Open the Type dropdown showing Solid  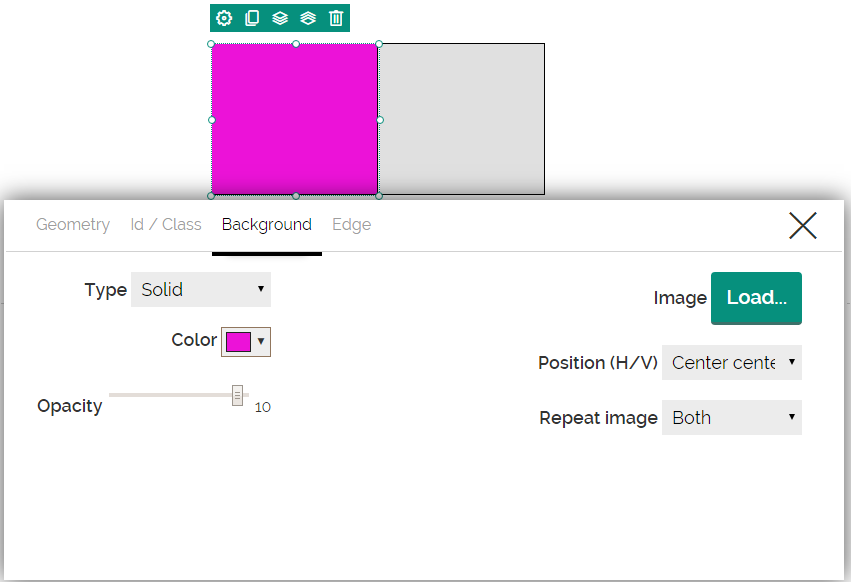pos(201,290)
